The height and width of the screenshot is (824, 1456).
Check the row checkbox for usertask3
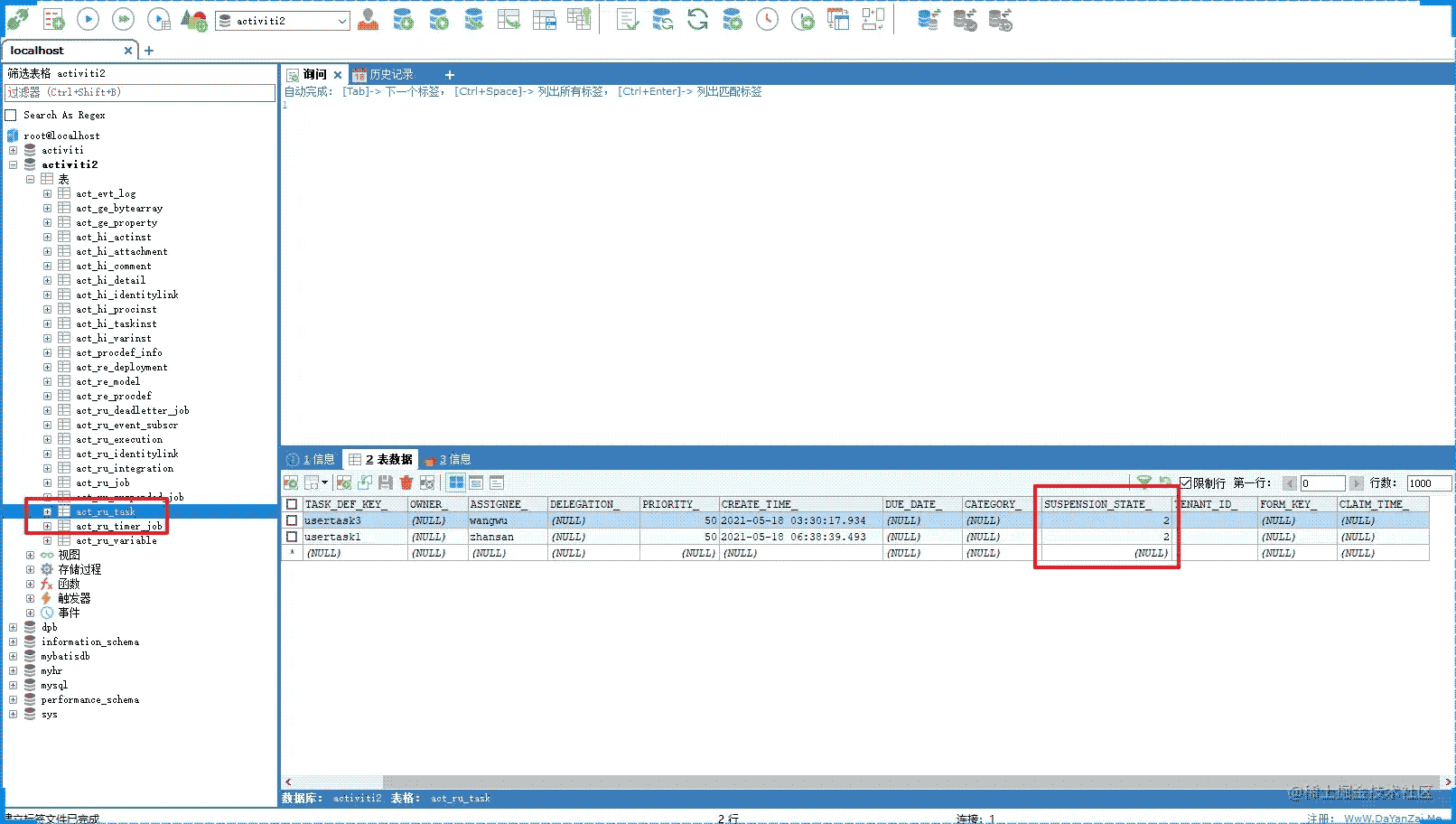(x=292, y=520)
